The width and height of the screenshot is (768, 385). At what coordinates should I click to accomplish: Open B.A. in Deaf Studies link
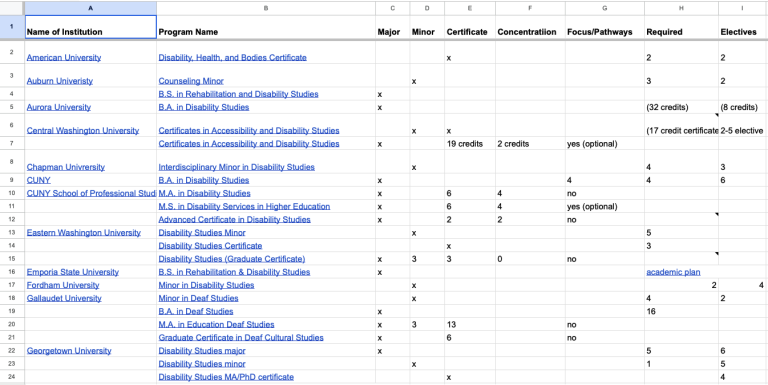click(195, 311)
